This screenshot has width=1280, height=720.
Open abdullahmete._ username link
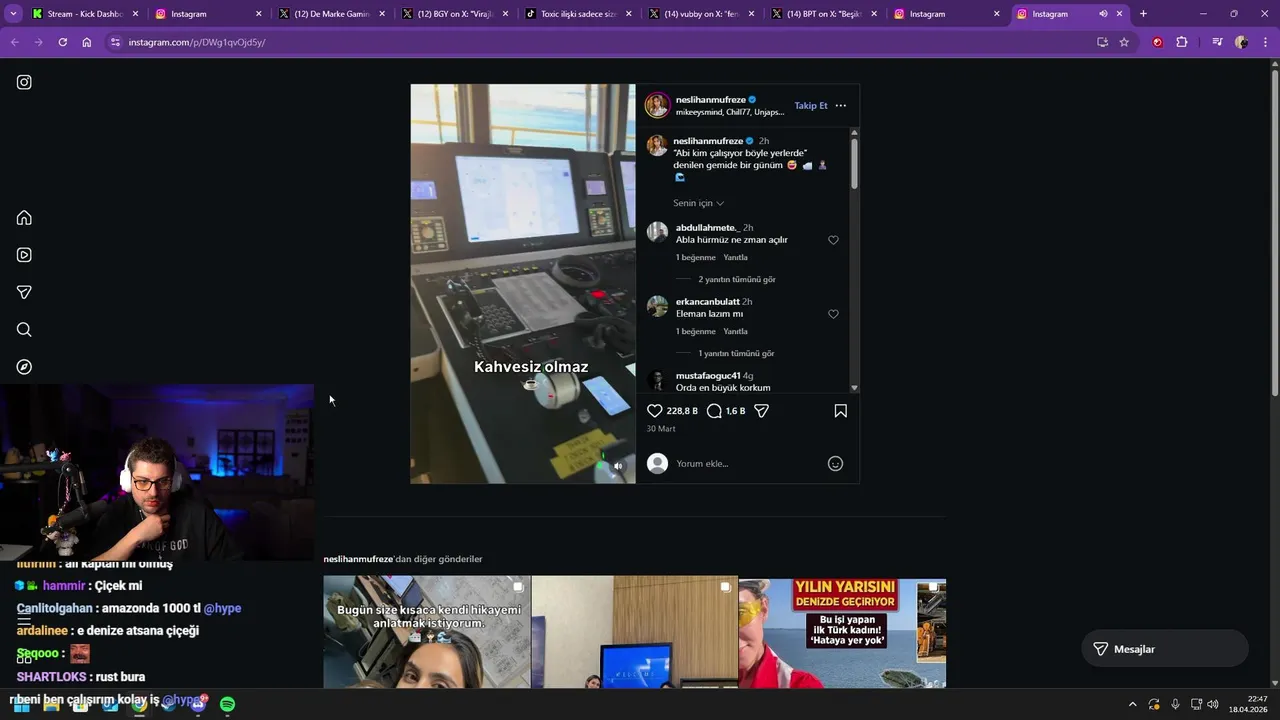coord(707,228)
